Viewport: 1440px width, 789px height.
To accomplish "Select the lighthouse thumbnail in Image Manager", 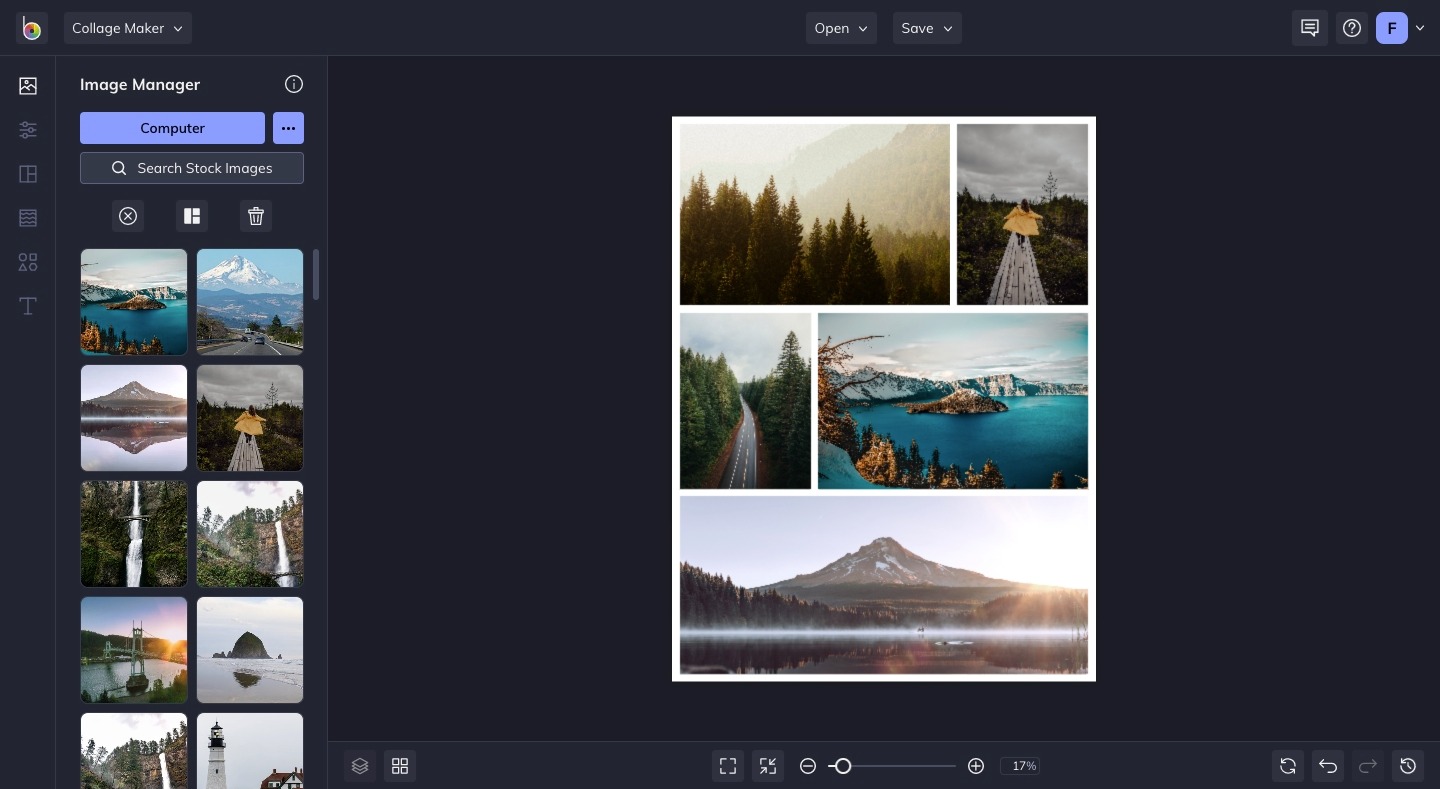I will point(250,750).
